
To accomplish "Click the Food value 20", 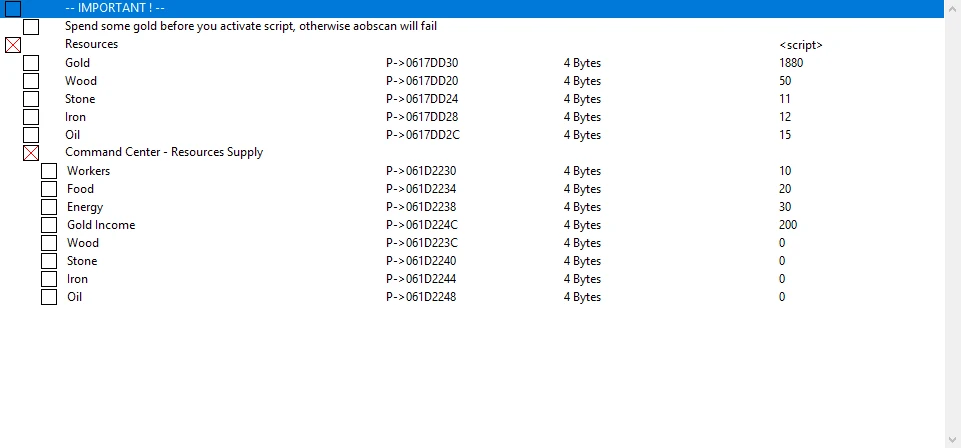I will point(785,189).
